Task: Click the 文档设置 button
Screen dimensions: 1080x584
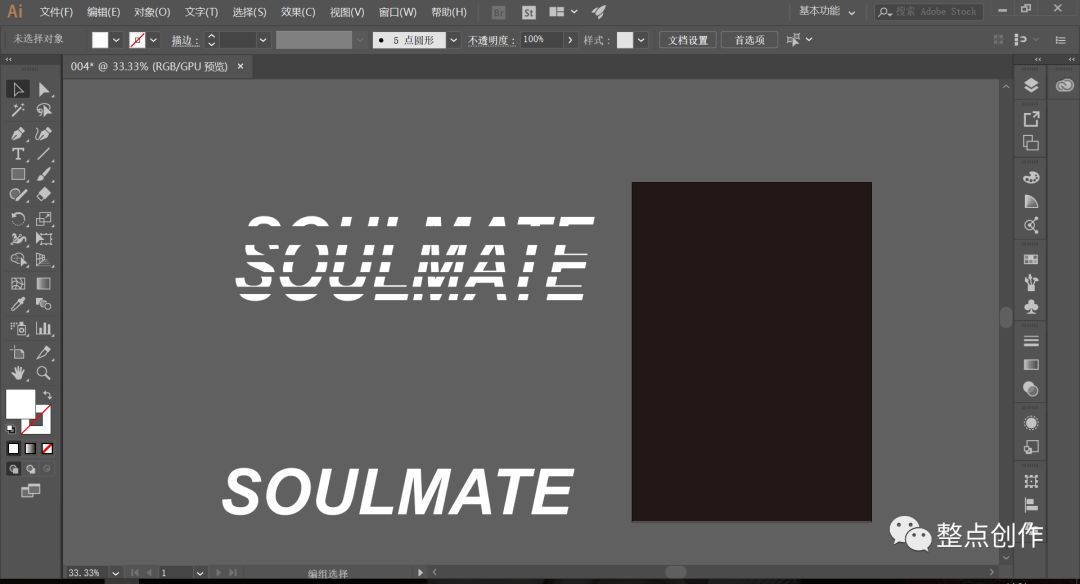Action: (x=688, y=40)
